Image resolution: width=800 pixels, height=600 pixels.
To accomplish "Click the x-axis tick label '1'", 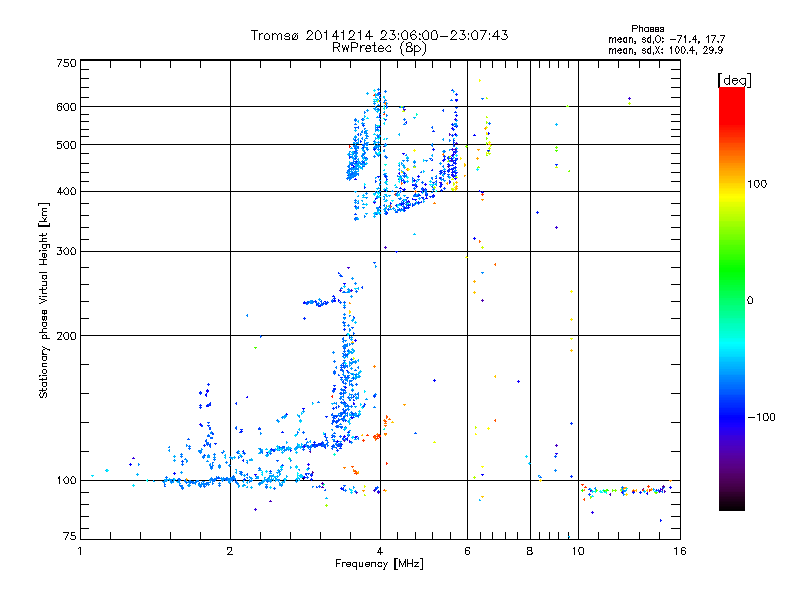I will coord(80,551).
